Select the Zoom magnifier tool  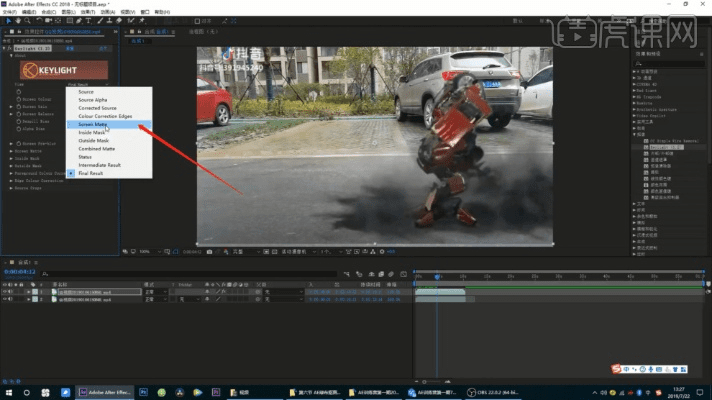pos(26,22)
